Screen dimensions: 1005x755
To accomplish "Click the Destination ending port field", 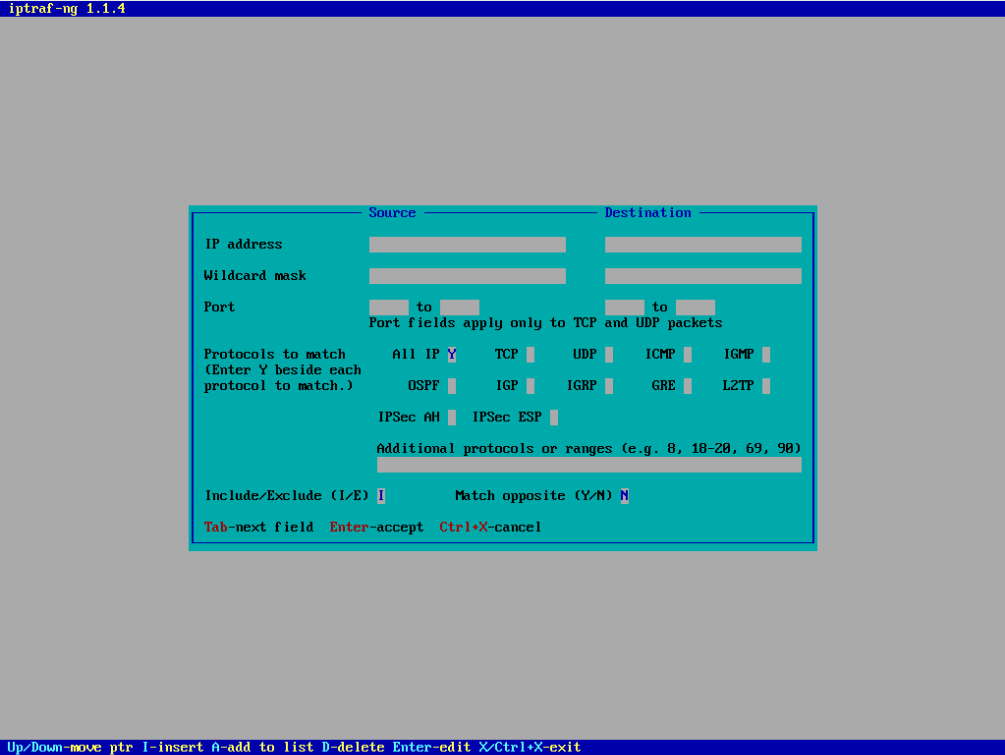I will 695,308.
